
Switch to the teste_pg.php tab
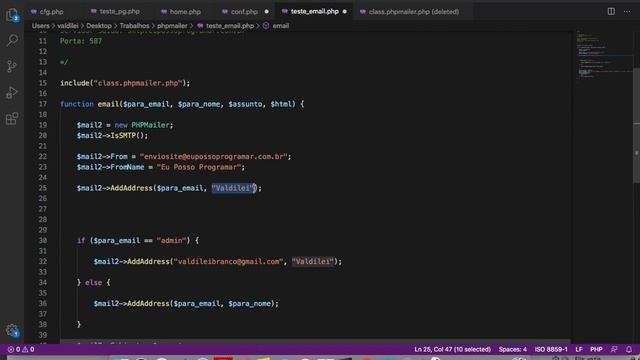120,11
